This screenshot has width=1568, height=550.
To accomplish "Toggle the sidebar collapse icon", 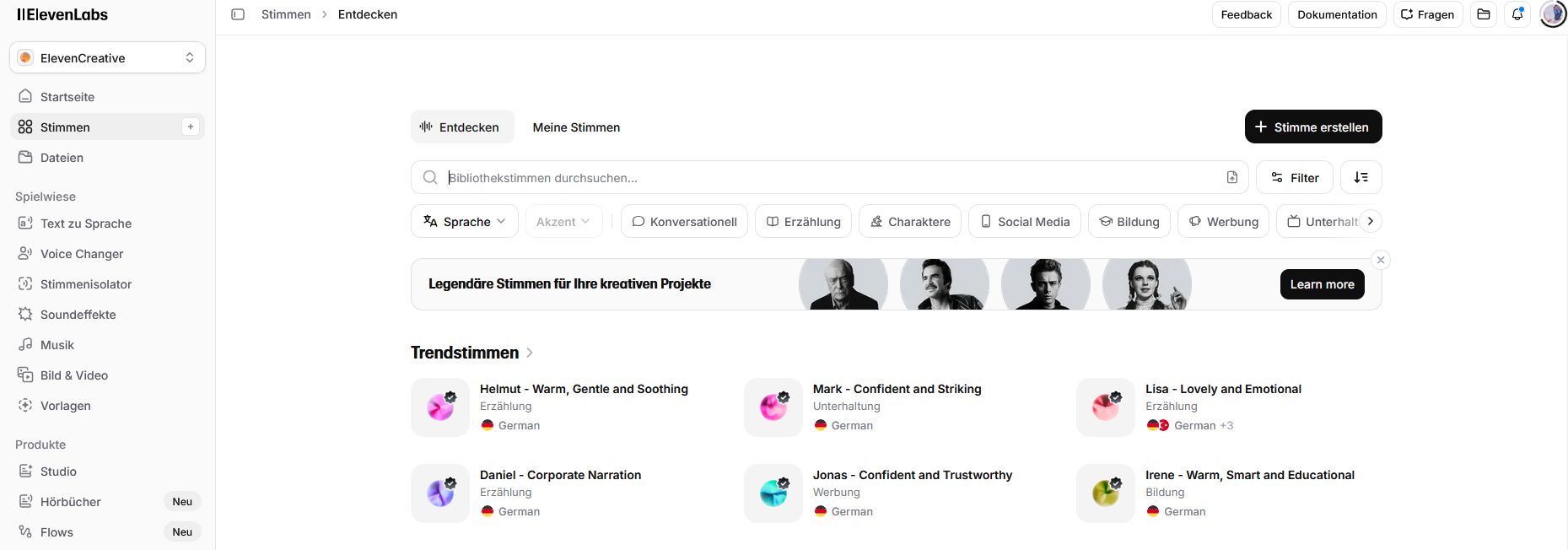I will (238, 14).
